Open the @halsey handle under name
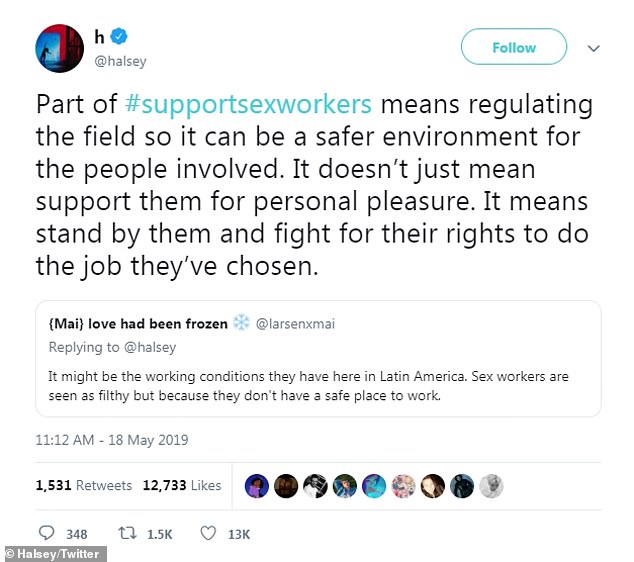This screenshot has height=562, width=634. tap(120, 61)
